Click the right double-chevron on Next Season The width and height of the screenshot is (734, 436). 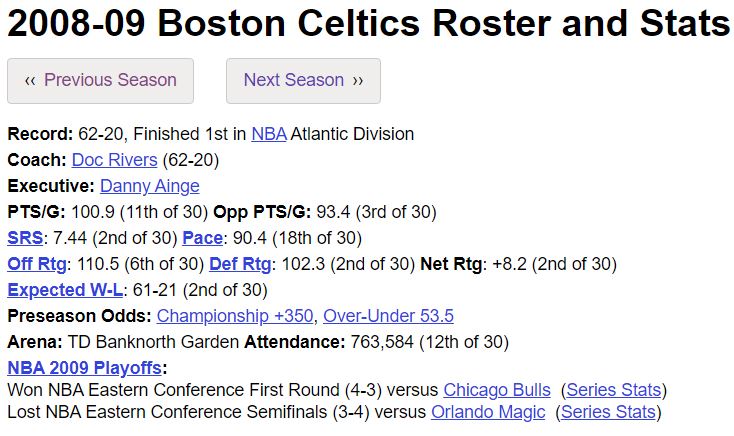coord(358,81)
